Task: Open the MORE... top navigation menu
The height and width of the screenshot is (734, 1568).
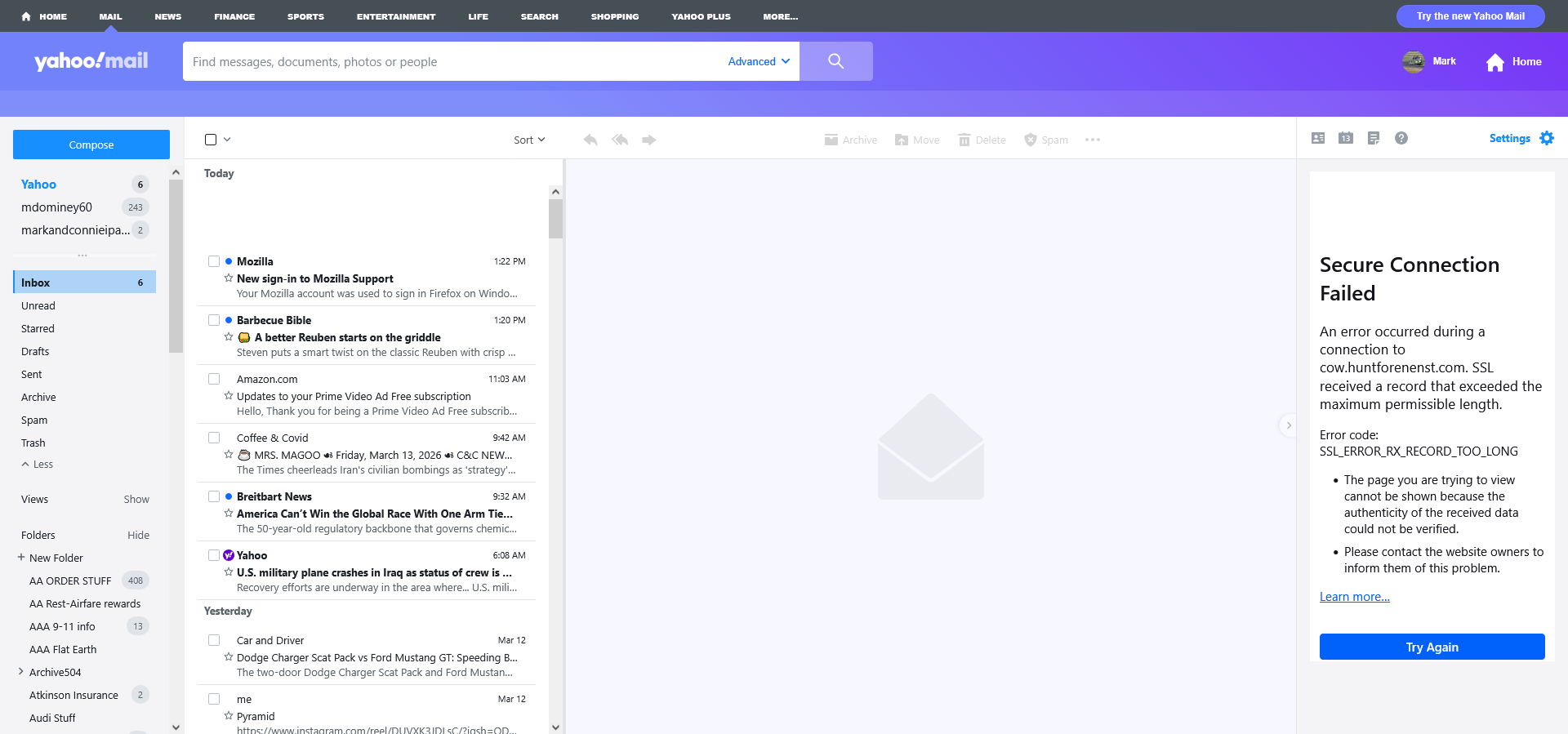Action: click(781, 16)
